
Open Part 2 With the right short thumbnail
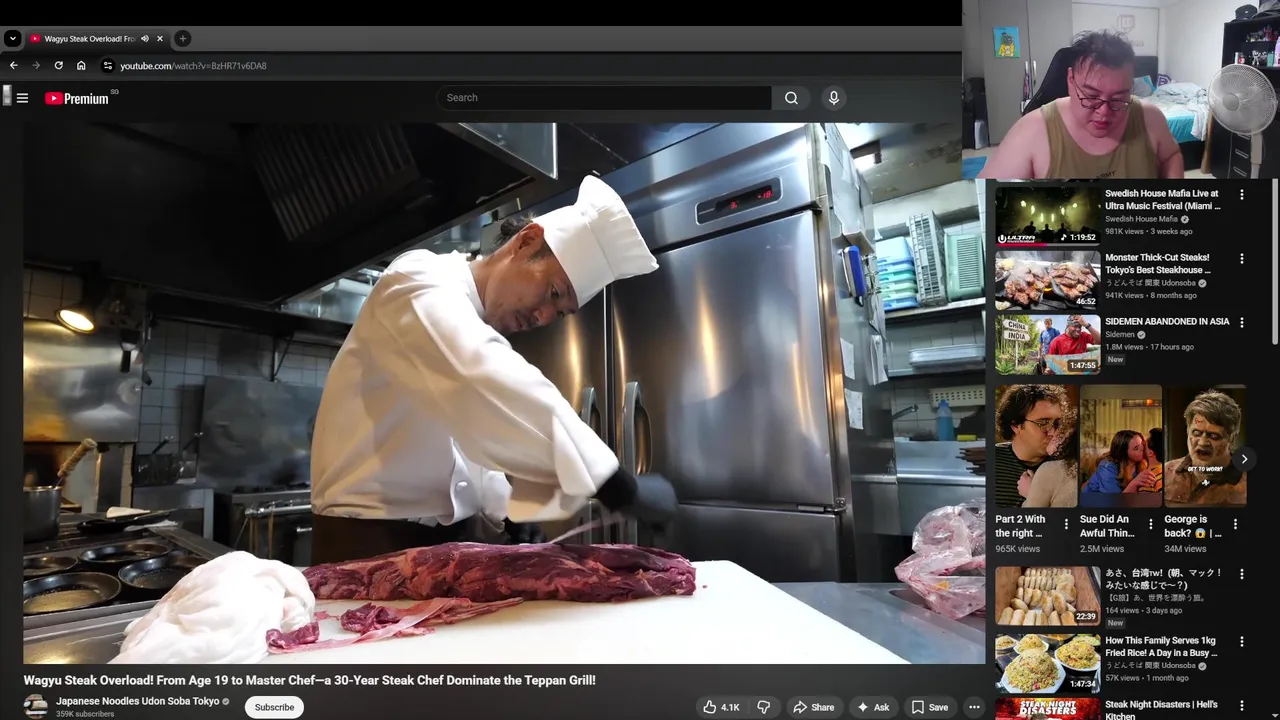[x=1036, y=446]
